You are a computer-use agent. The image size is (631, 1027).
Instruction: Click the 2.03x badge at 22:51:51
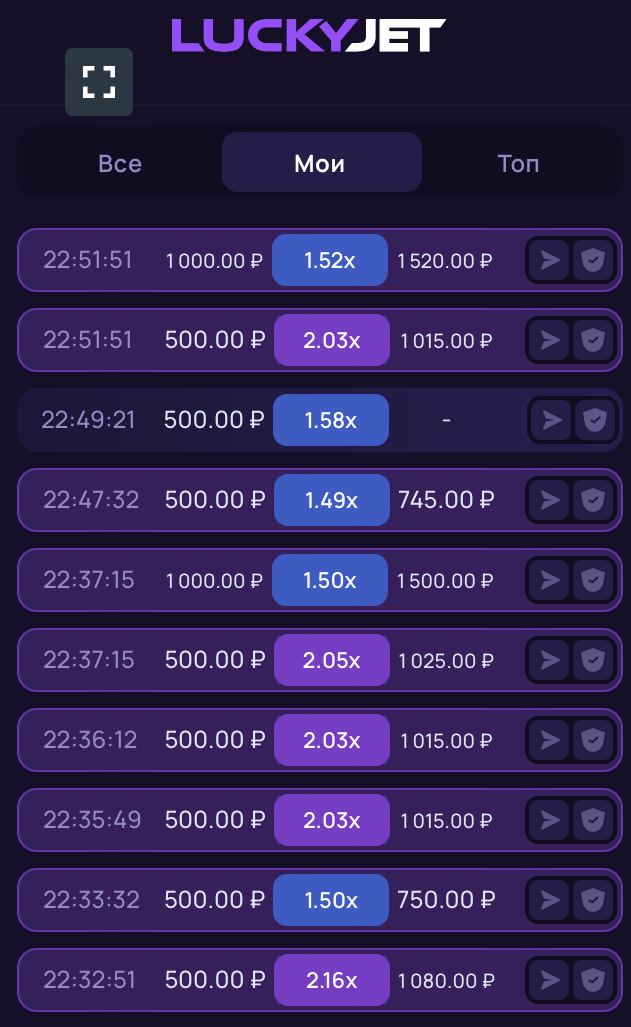pos(331,340)
